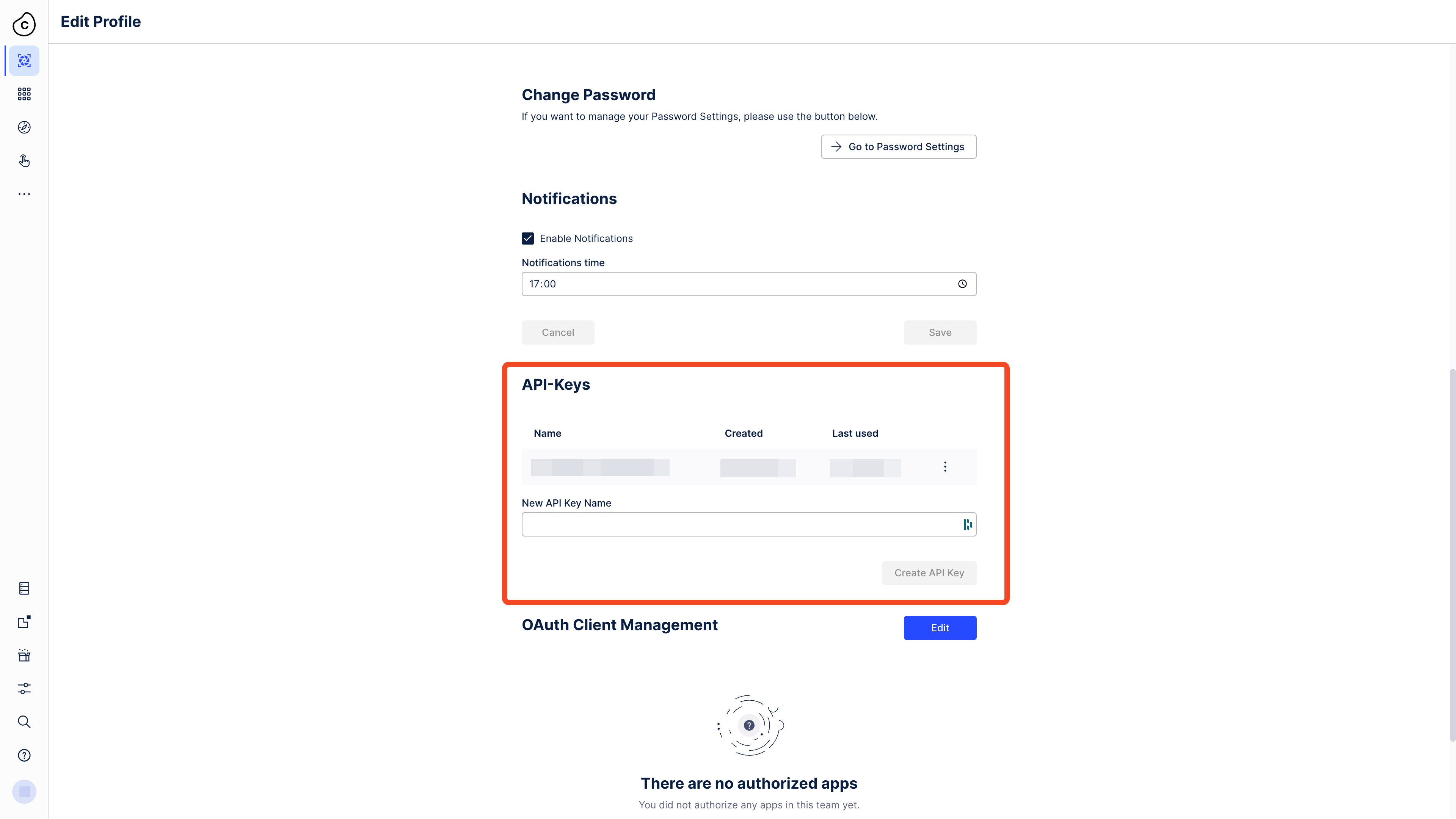
Task: Open the sliders settings icon in sidebar
Action: [x=24, y=689]
